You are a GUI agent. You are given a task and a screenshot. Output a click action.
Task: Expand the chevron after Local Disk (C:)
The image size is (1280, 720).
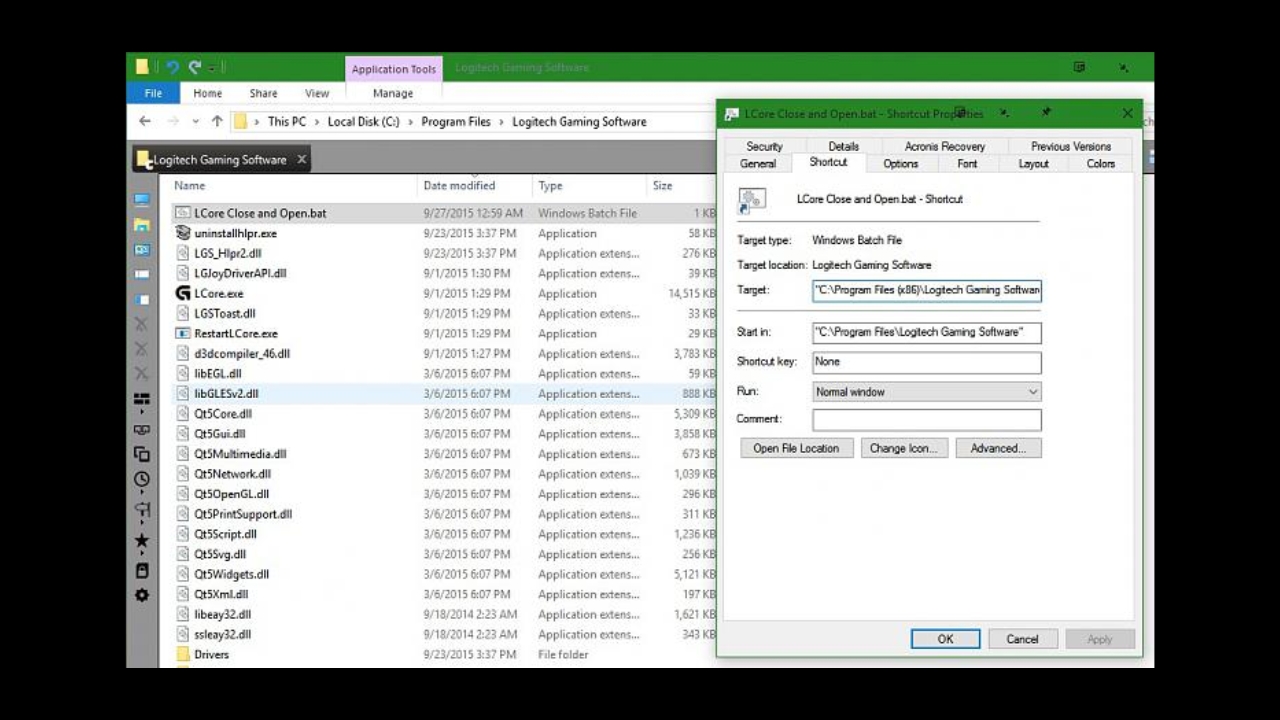coord(410,121)
